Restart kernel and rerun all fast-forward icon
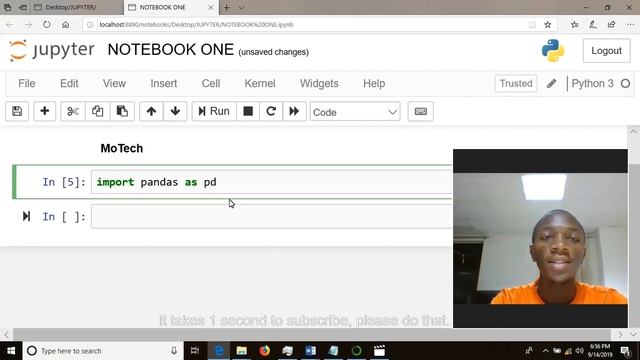The image size is (640, 360). [x=294, y=111]
